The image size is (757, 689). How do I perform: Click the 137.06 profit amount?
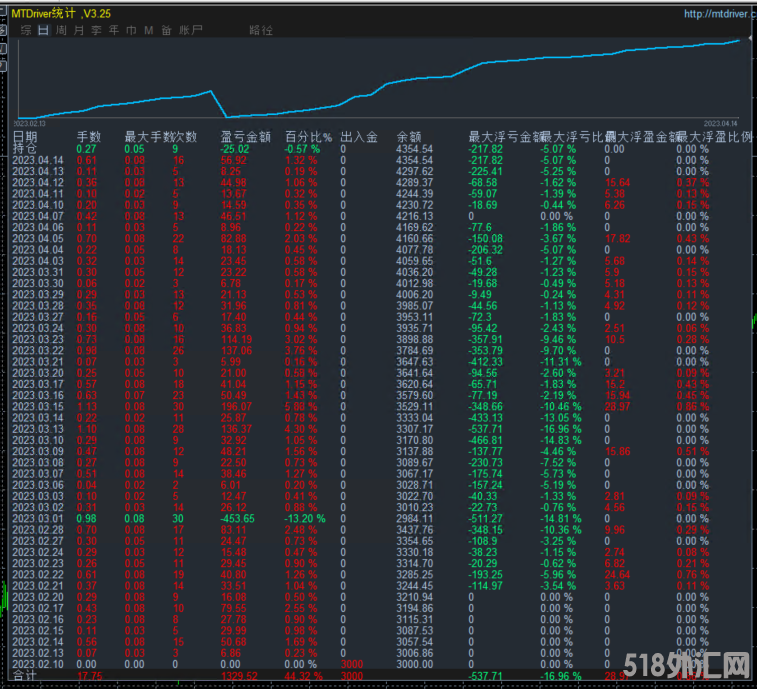tap(237, 351)
